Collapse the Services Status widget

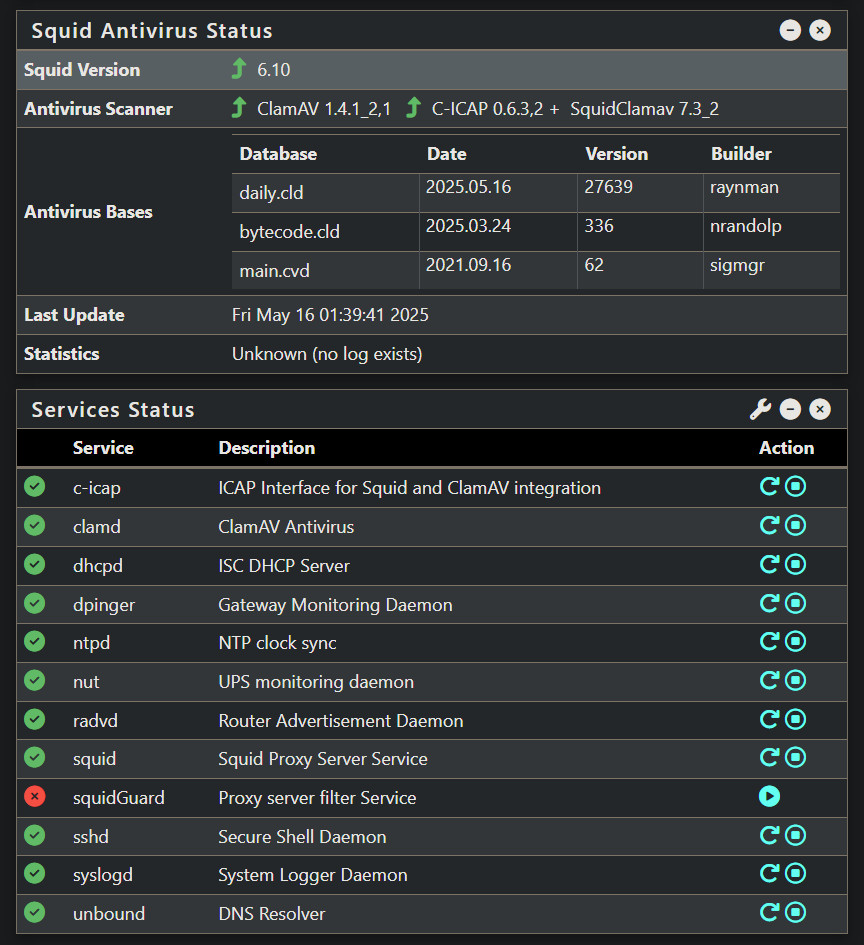(x=790, y=409)
